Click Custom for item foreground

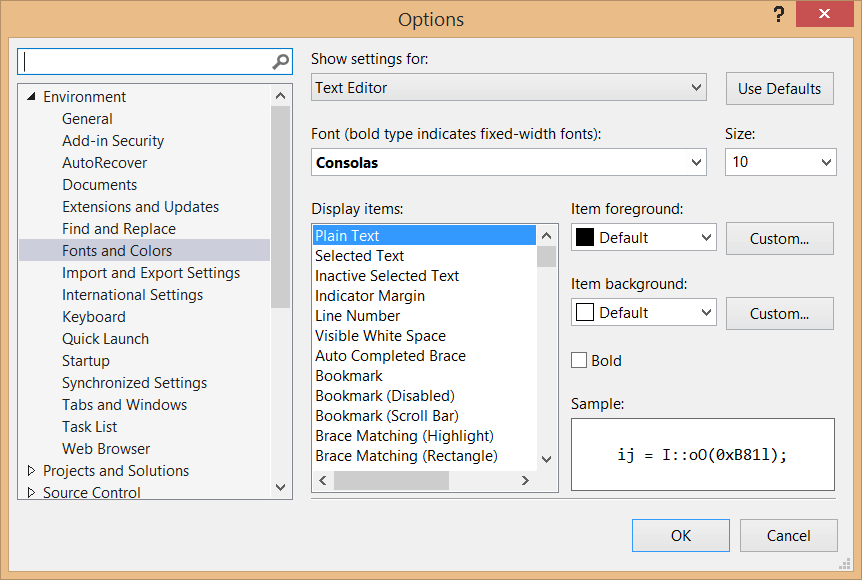780,239
